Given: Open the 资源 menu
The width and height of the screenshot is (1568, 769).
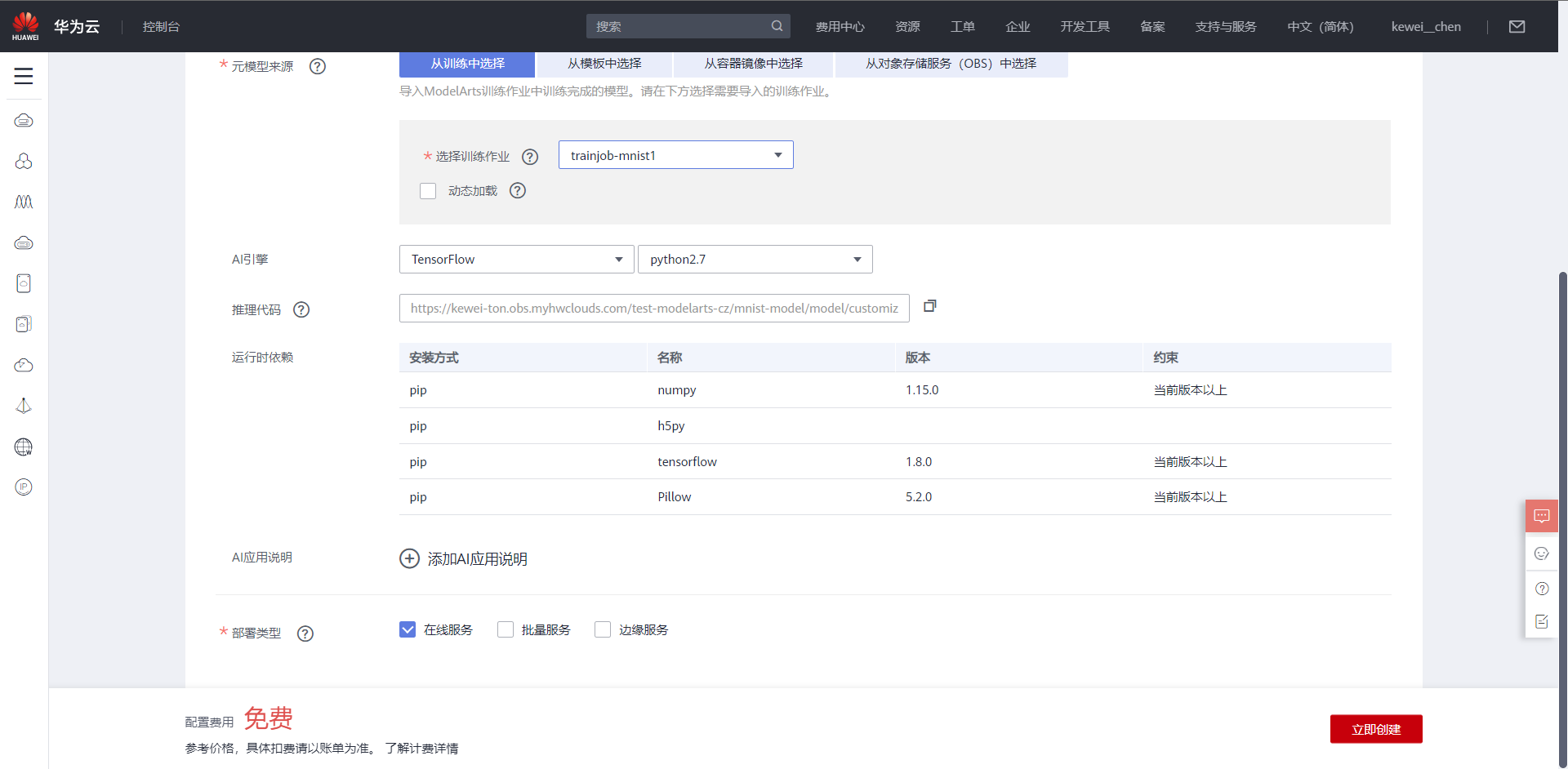Looking at the screenshot, I should coord(907,26).
